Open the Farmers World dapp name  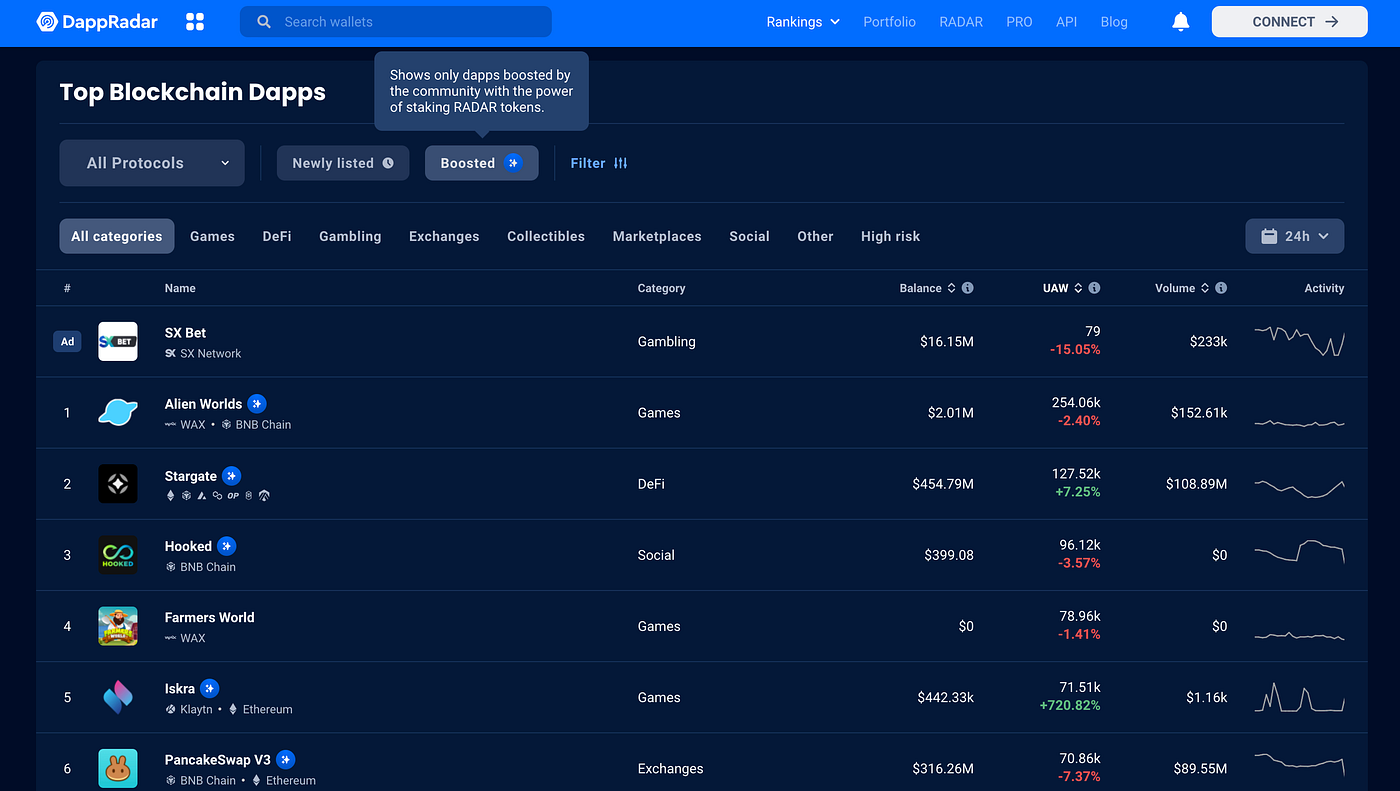tap(210, 617)
